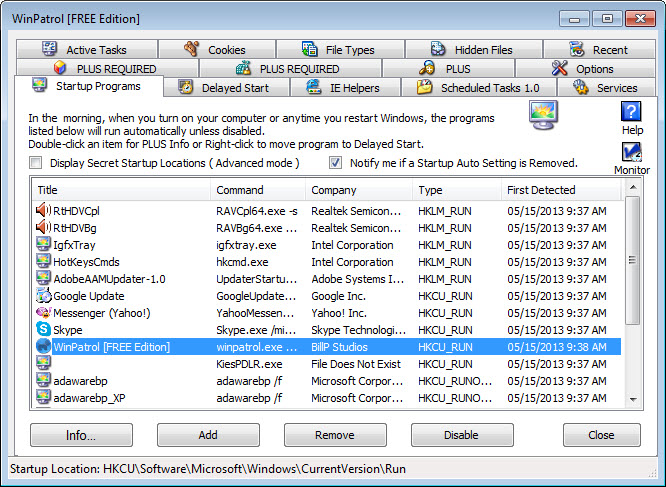Click the startup list scrollbar thumb
Screen dimensions: 666x487
click(633, 260)
